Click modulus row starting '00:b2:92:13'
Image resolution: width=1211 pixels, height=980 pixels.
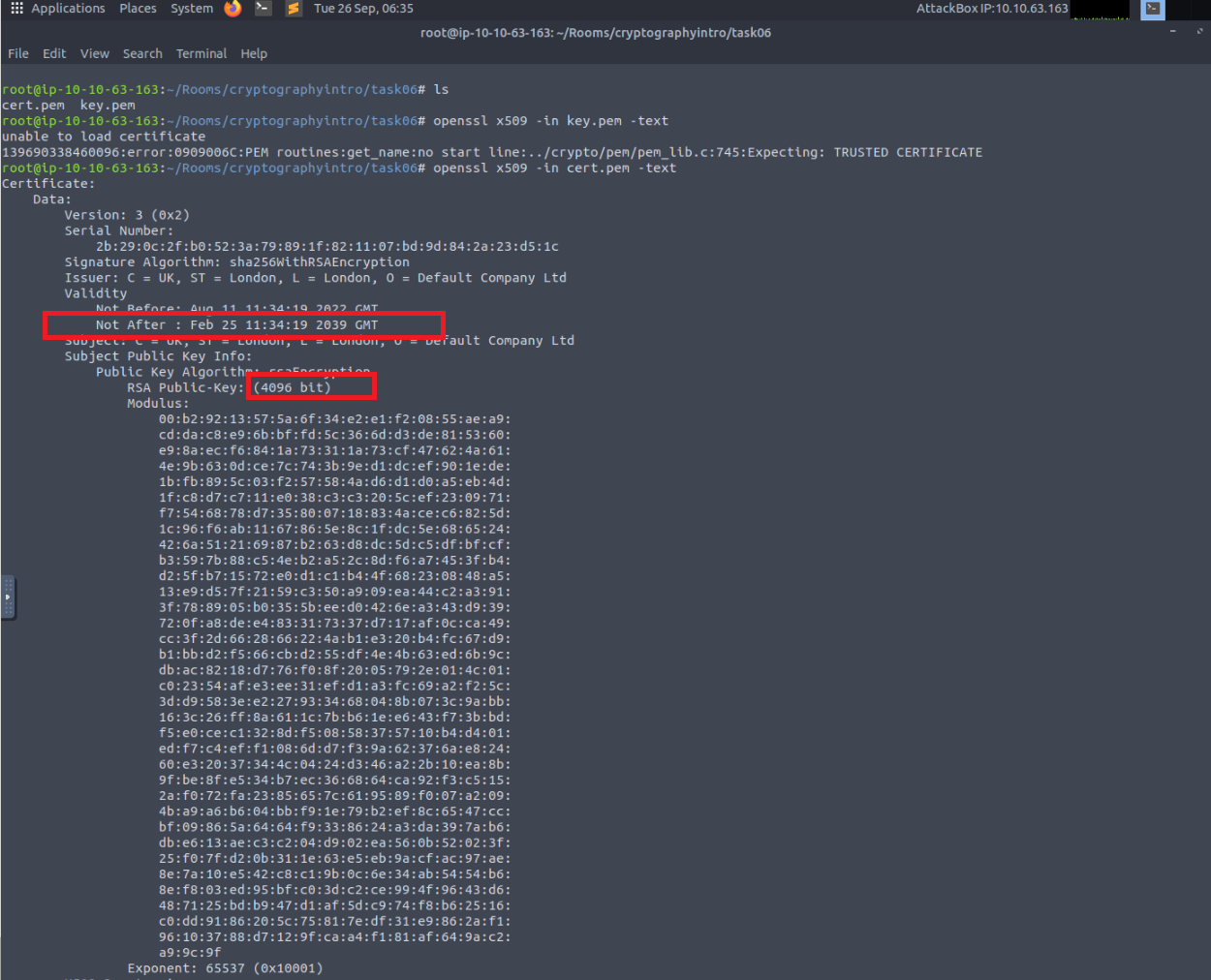tap(335, 419)
